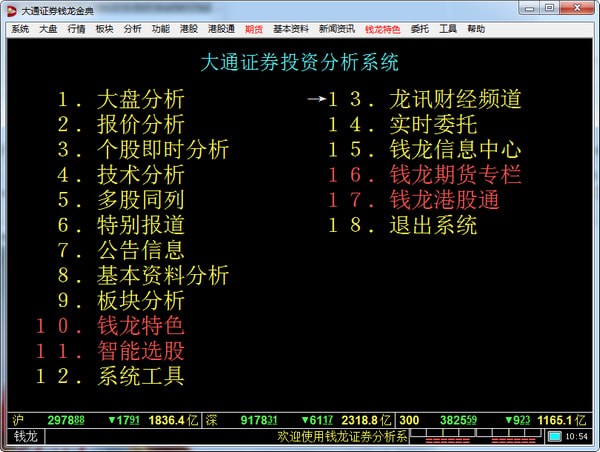
Task: Select item 4 技术分析
Action: (121, 175)
